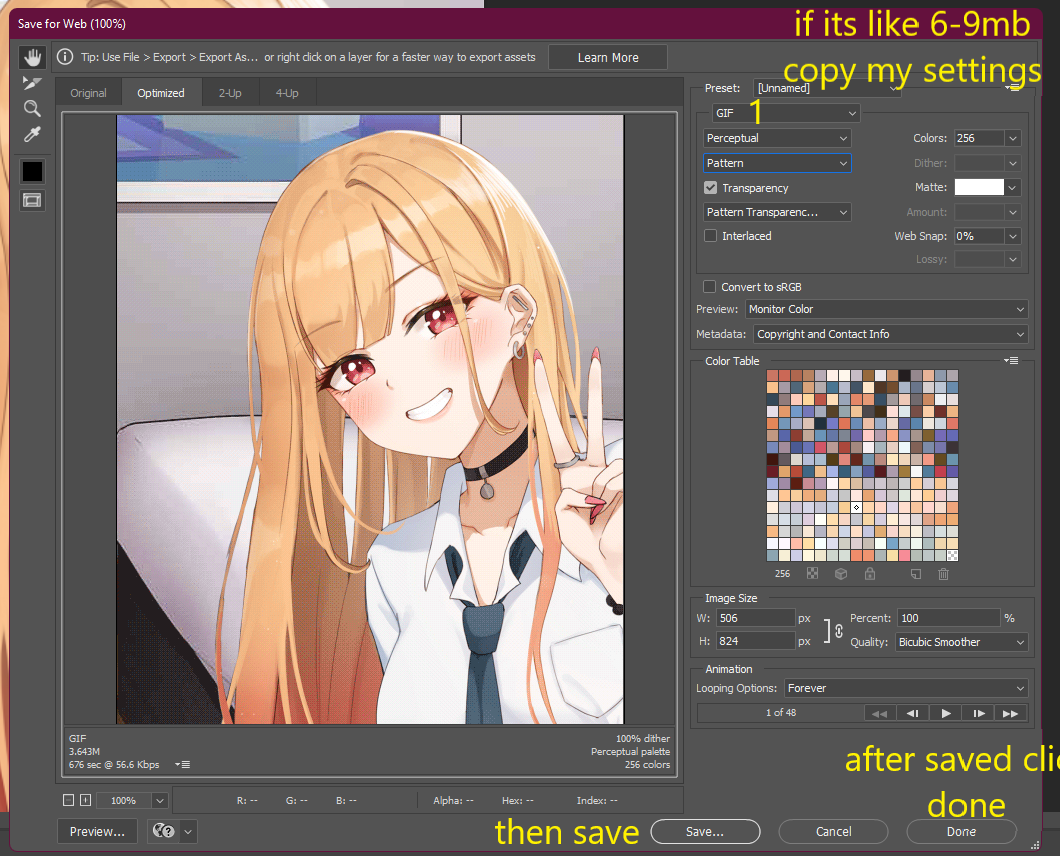Select the transparent swatch in Color Table

953,556
